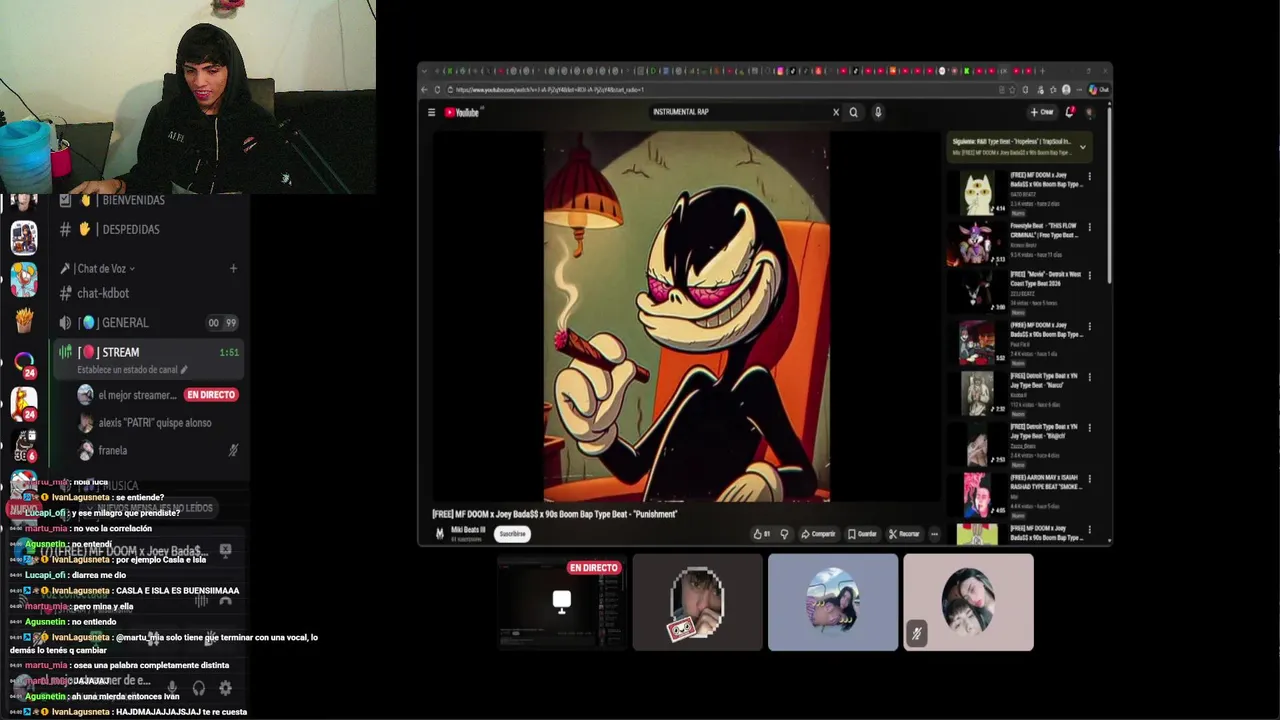Open YouTube account avatar menu

[x=1090, y=112]
